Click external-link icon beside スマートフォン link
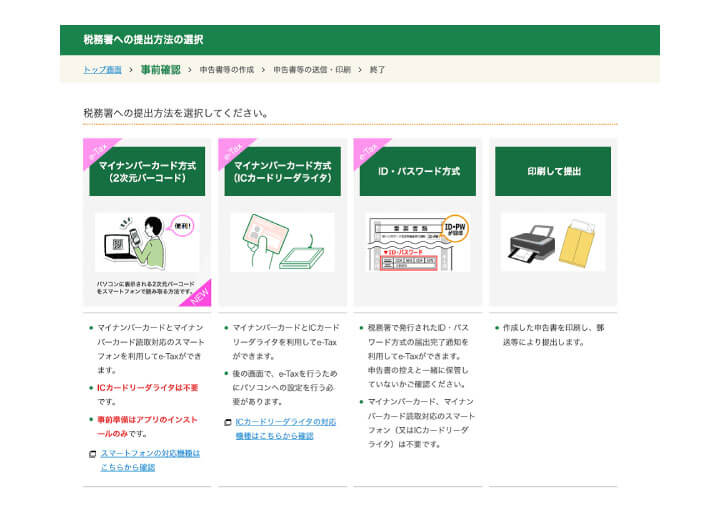 [x=92, y=454]
